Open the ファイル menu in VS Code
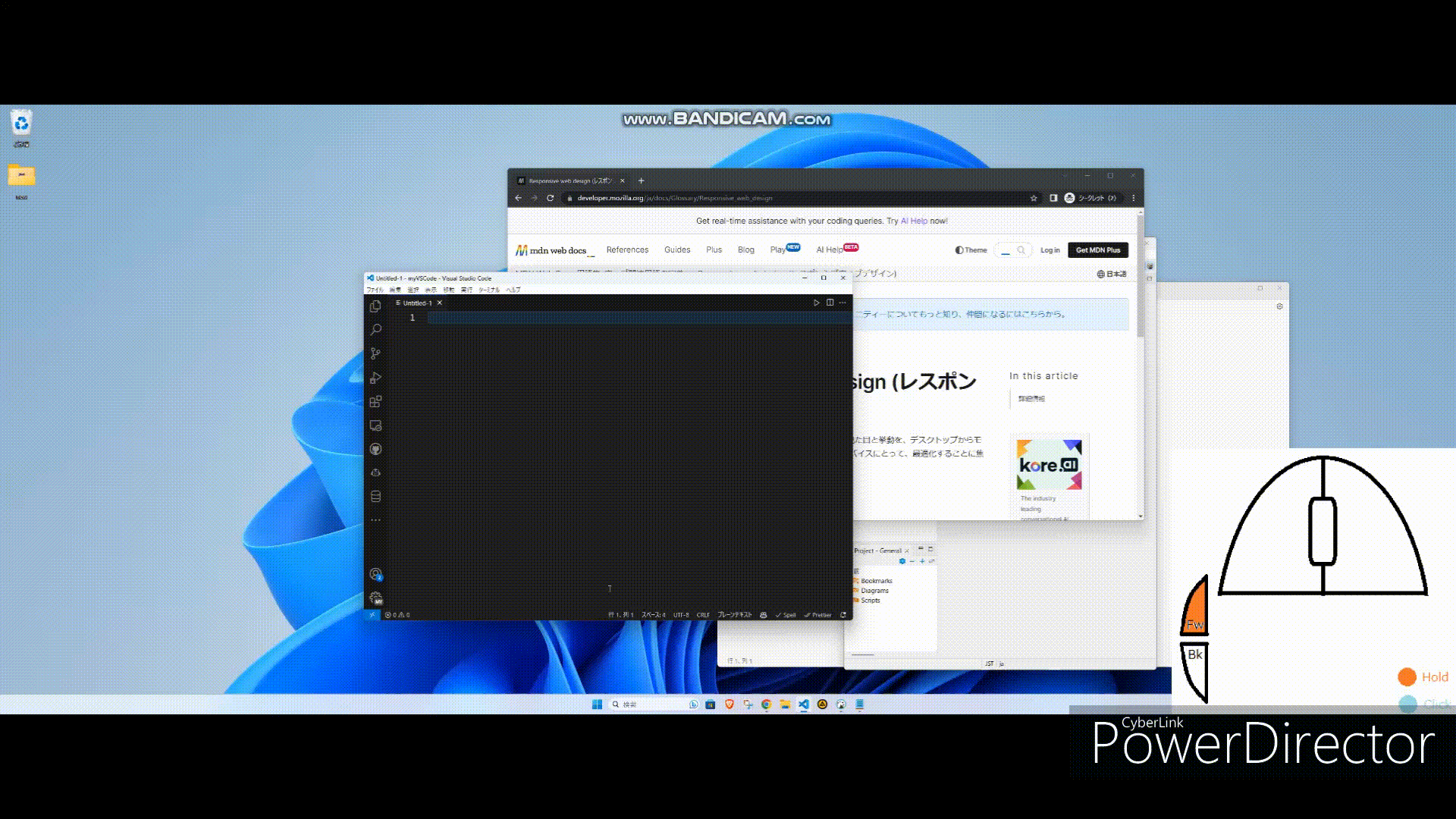Viewport: 1456px width, 819px height. (x=375, y=290)
